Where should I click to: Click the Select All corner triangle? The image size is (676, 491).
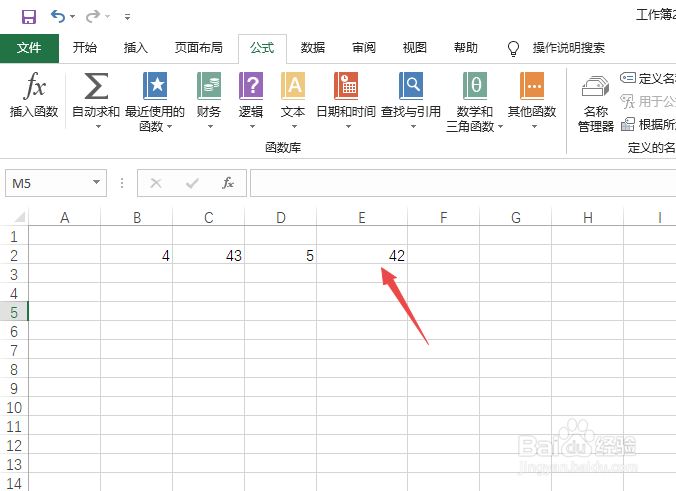click(20, 216)
